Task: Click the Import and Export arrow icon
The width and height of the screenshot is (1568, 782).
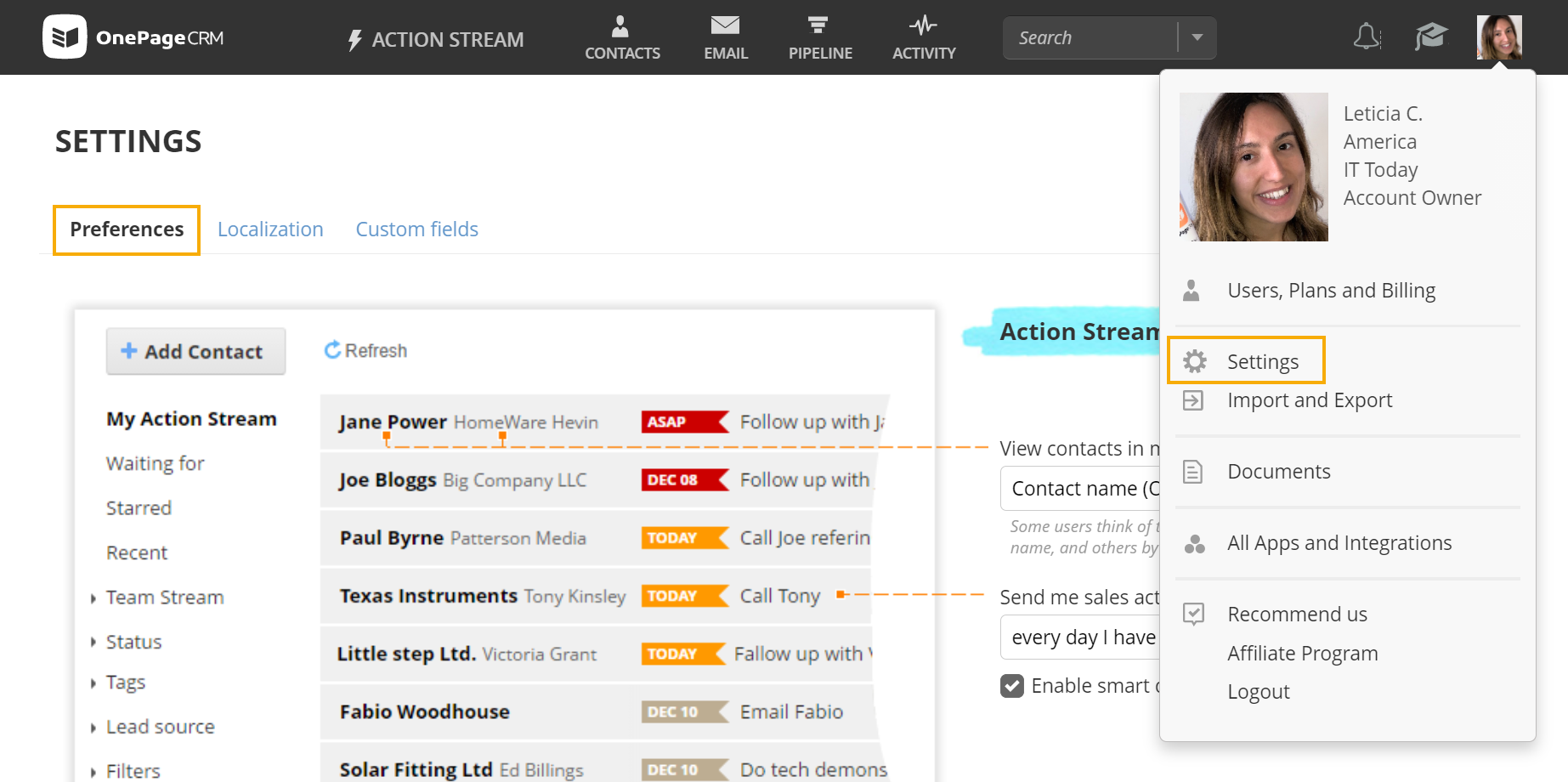Action: [x=1193, y=400]
